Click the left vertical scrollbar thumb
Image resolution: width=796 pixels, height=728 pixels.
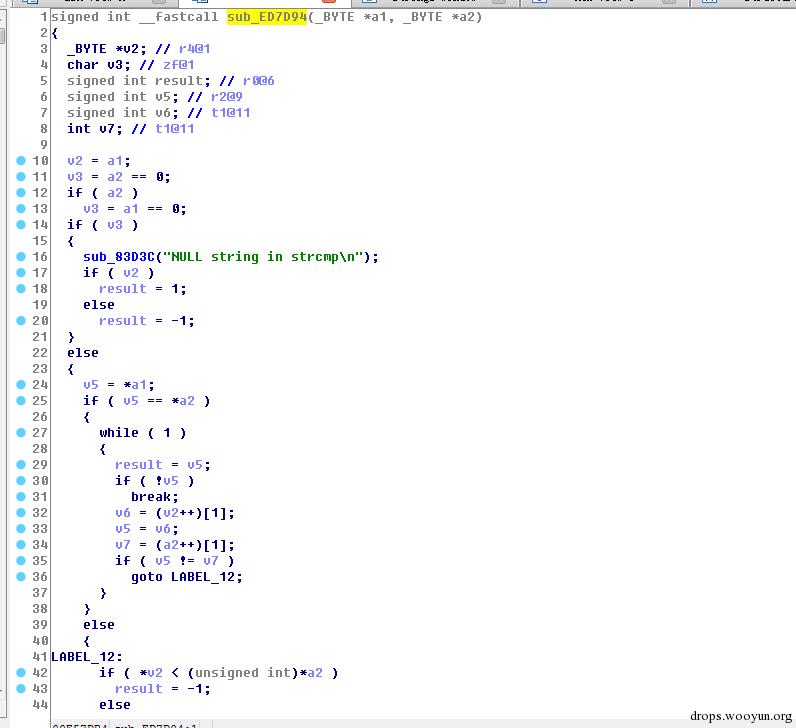click(x=3, y=36)
